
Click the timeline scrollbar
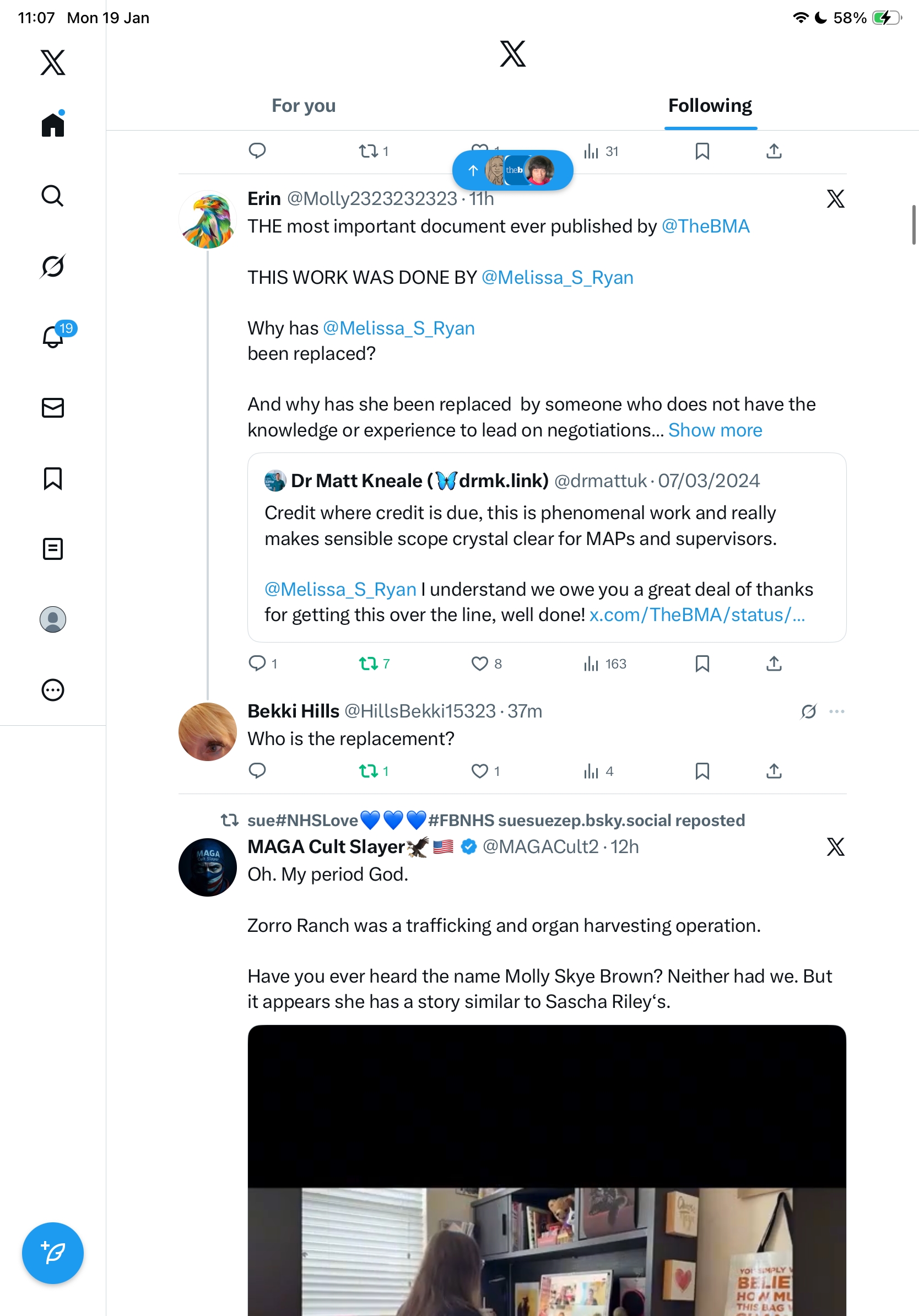point(913,225)
